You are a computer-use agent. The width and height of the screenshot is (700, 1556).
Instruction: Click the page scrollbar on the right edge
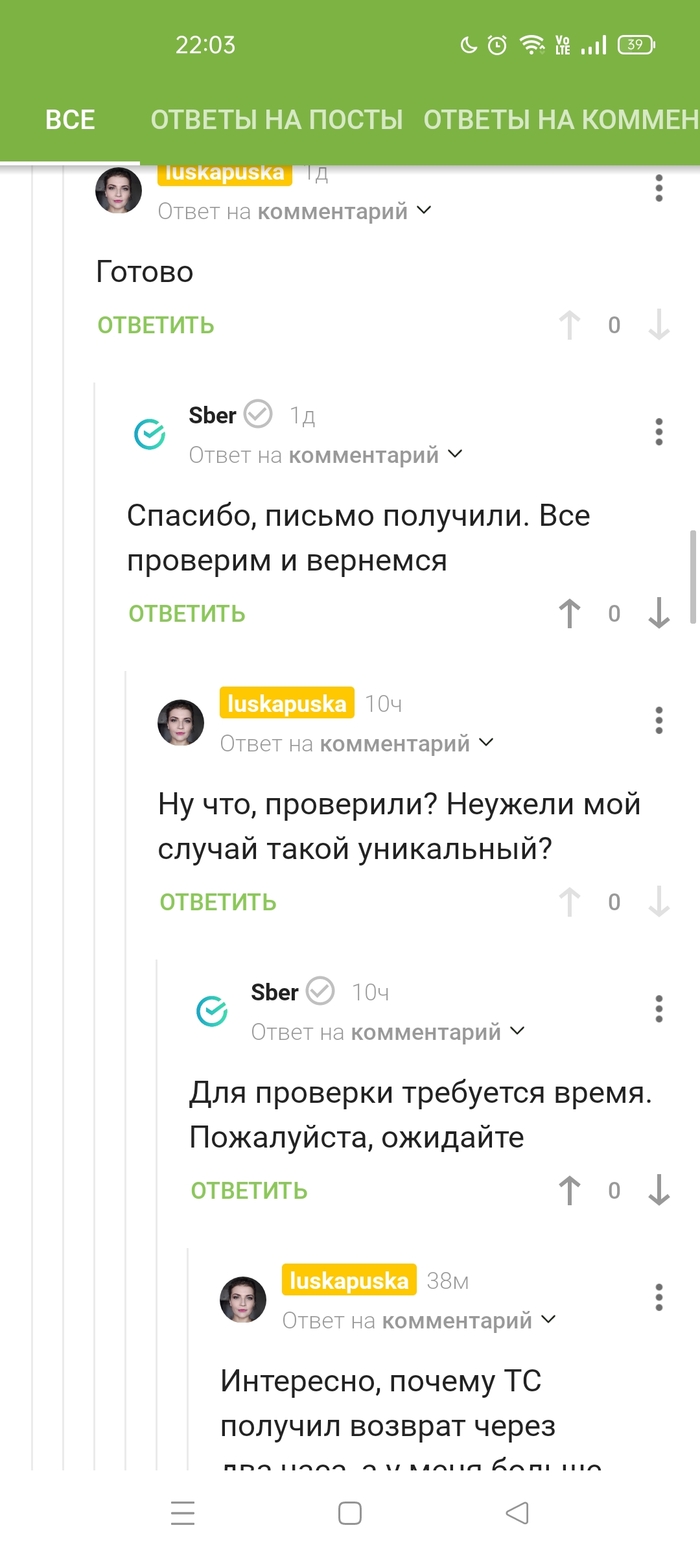(x=693, y=577)
